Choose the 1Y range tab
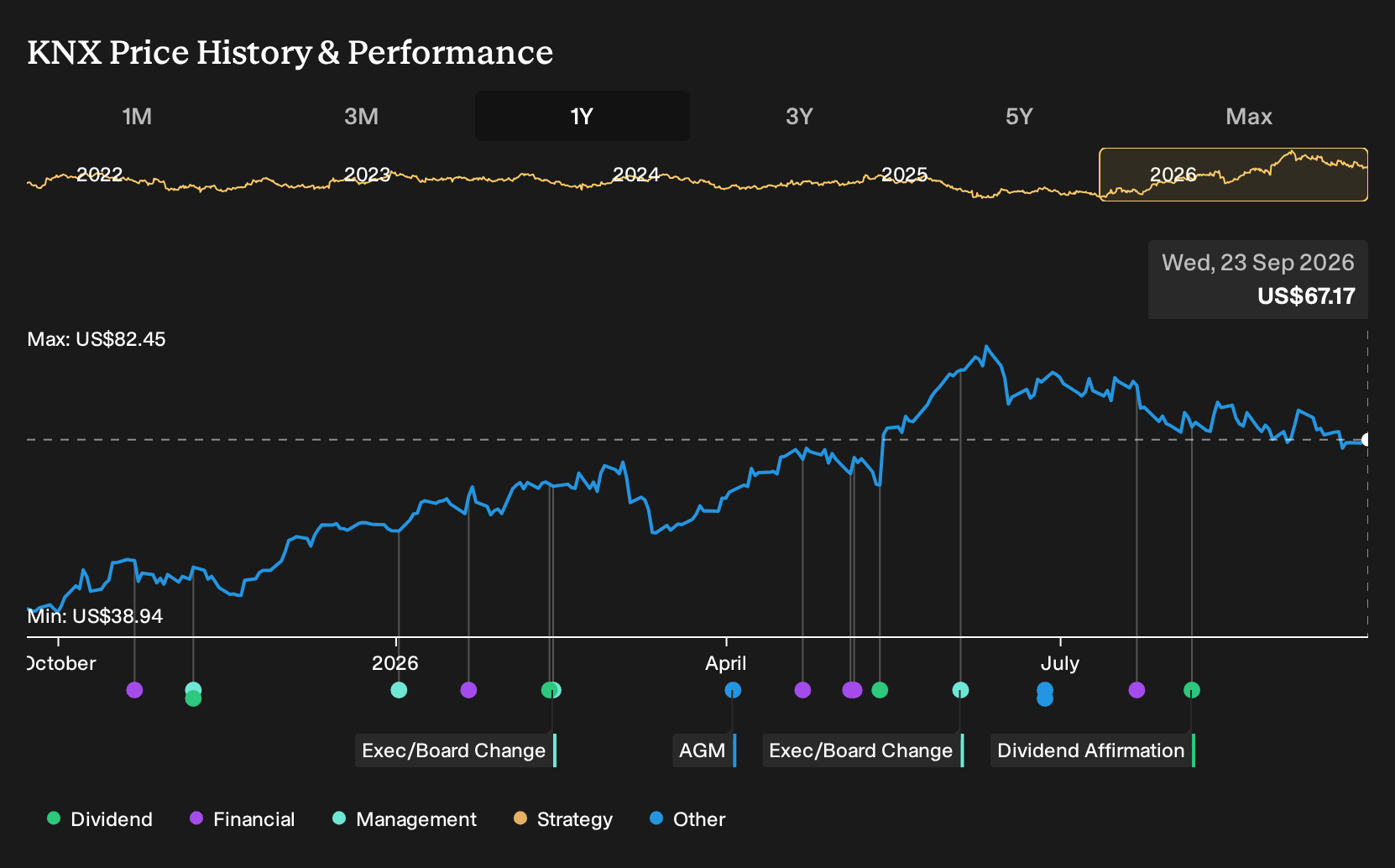Viewport: 1395px width, 868px height. click(582, 116)
